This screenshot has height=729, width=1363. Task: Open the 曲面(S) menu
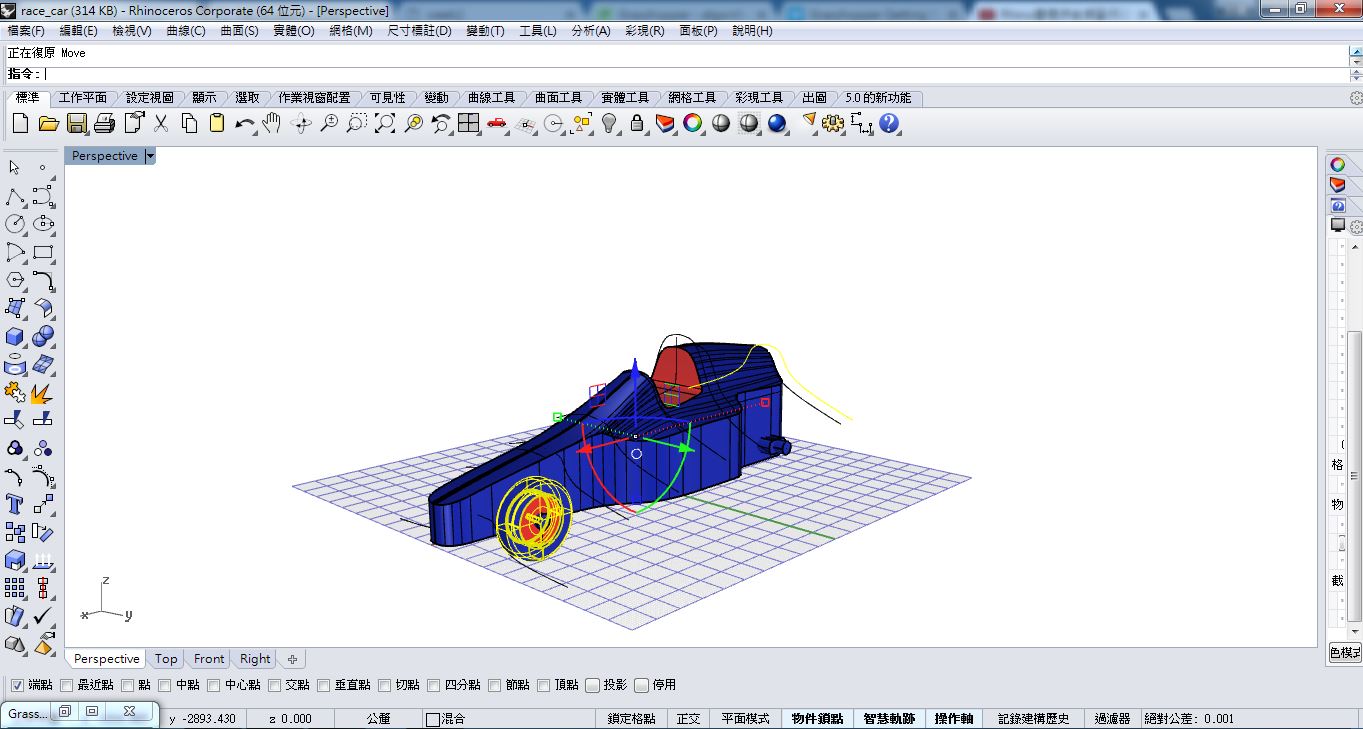tap(239, 31)
